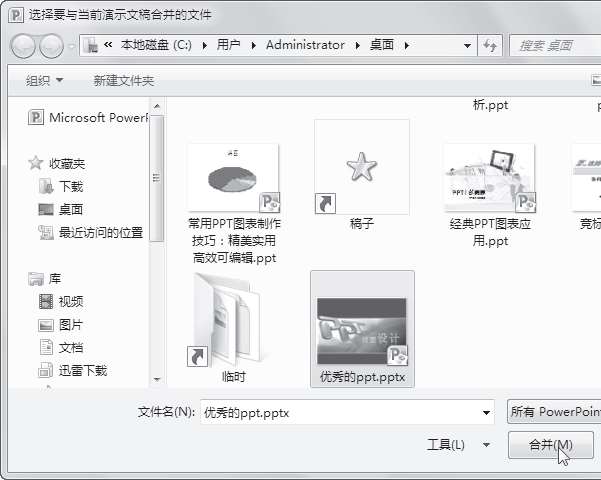This screenshot has height=480, width=601.
Task: Open 下载 folder in favorites
Action: (x=70, y=186)
